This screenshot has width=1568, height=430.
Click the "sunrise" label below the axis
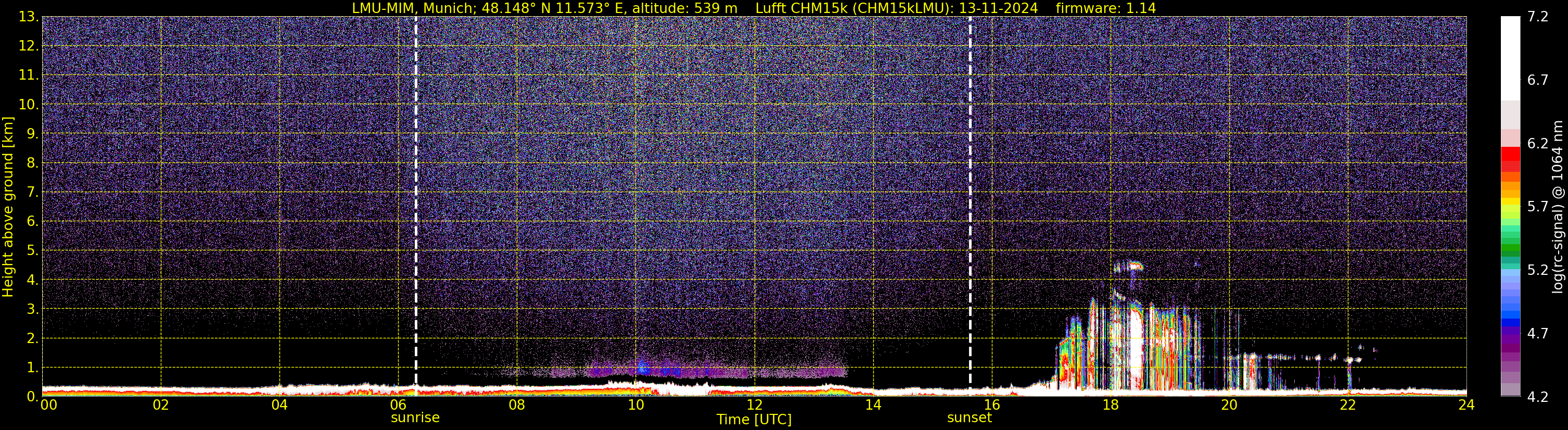click(415, 418)
